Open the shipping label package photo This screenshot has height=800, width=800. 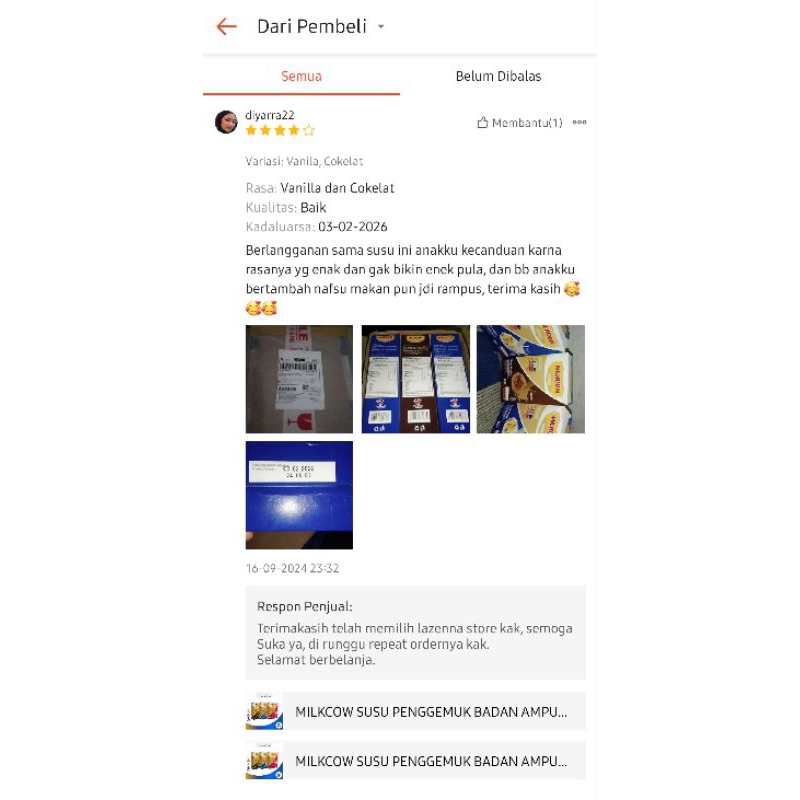coord(299,379)
